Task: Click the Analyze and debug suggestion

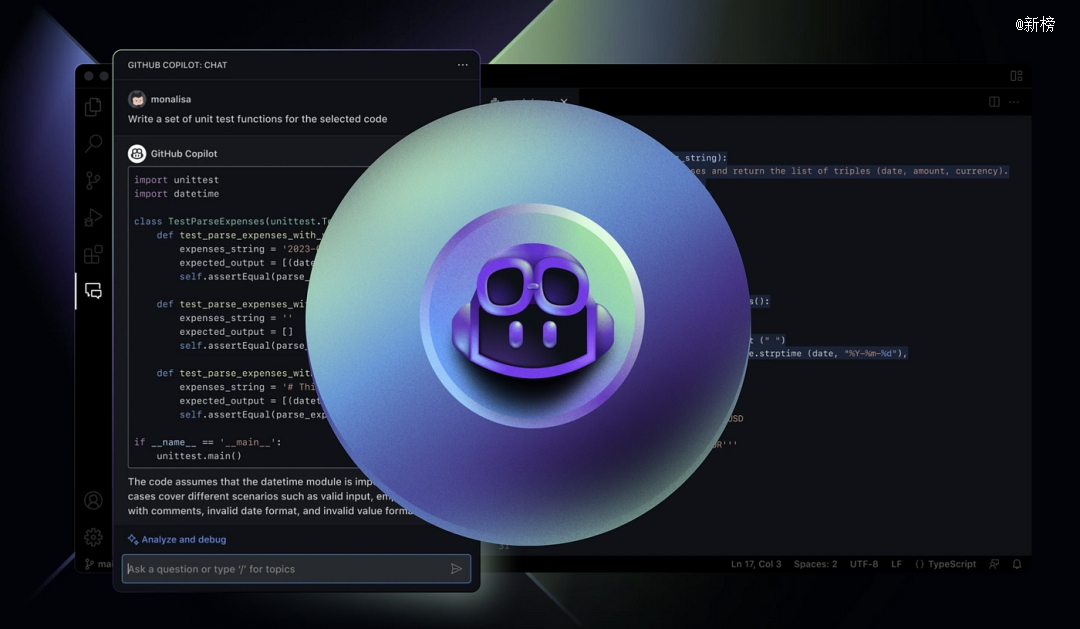Action: coord(177,539)
